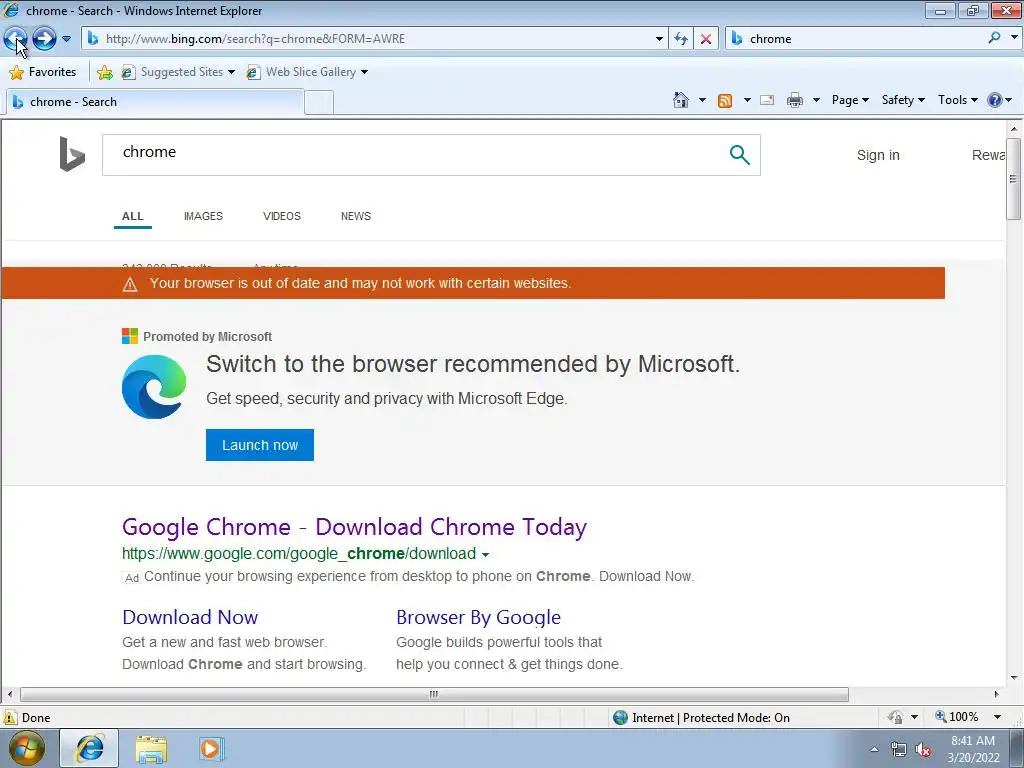Click Internet Protected Mode status text
This screenshot has height=768, width=1024.
(x=711, y=718)
